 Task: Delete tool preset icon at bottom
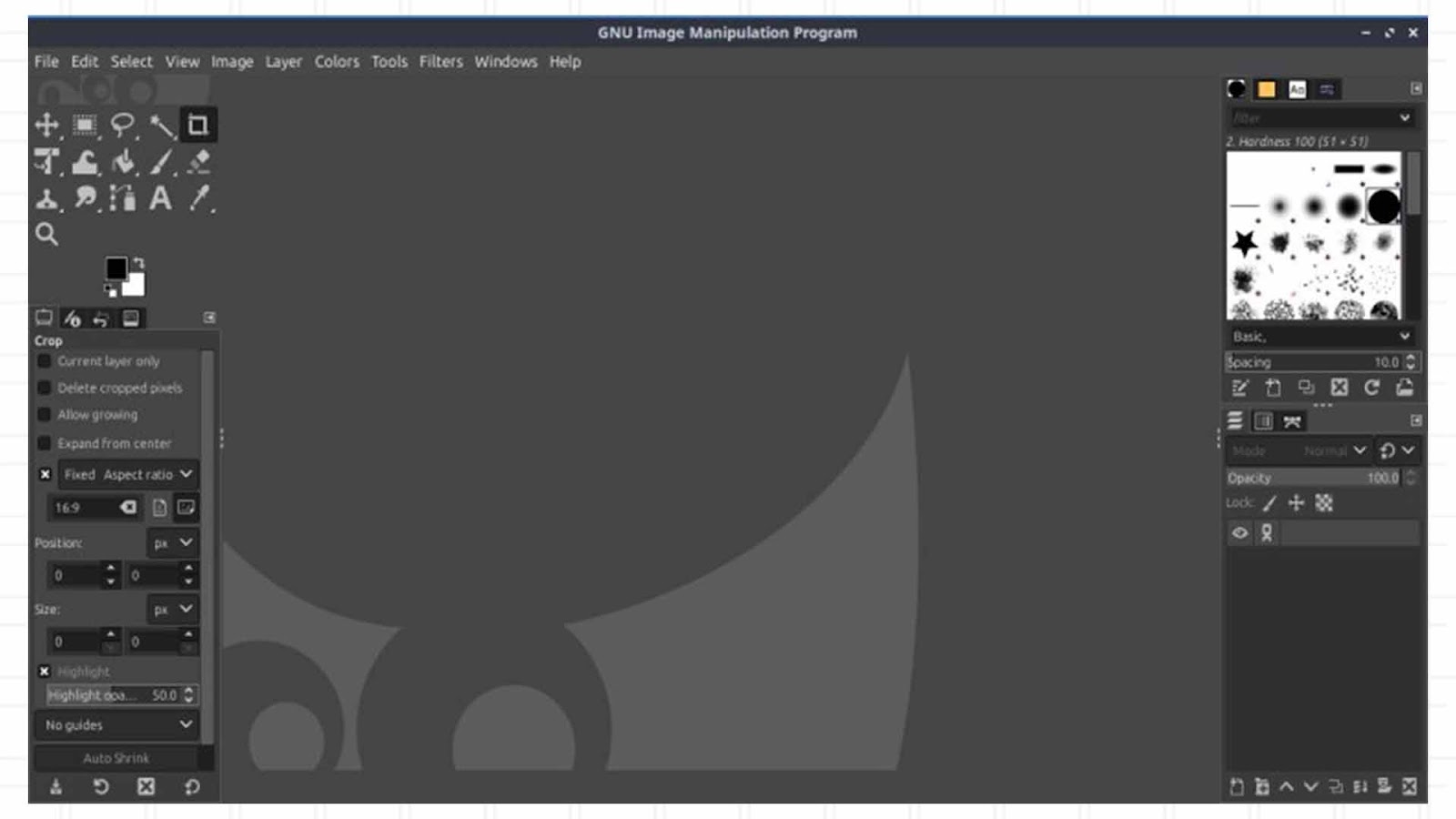pyautogui.click(x=146, y=786)
